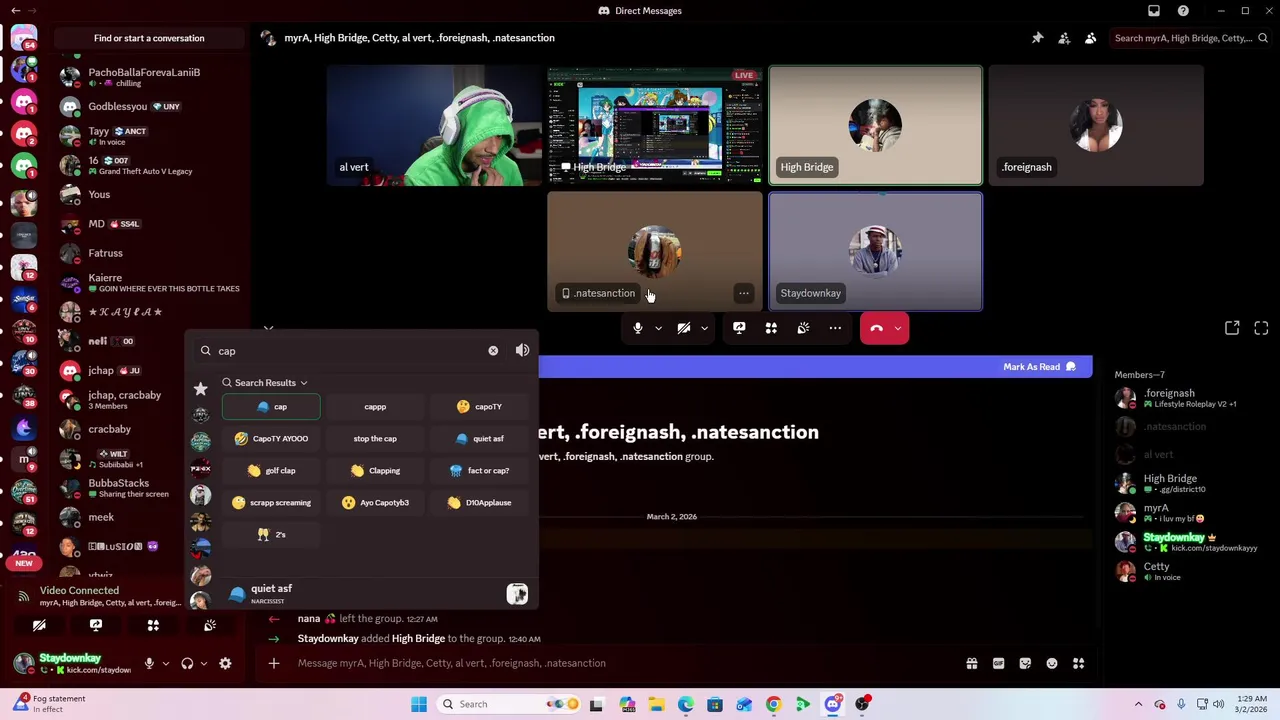Open .natesanction tile options ellipsis
Image resolution: width=1280 pixels, height=720 pixels.
[743, 293]
